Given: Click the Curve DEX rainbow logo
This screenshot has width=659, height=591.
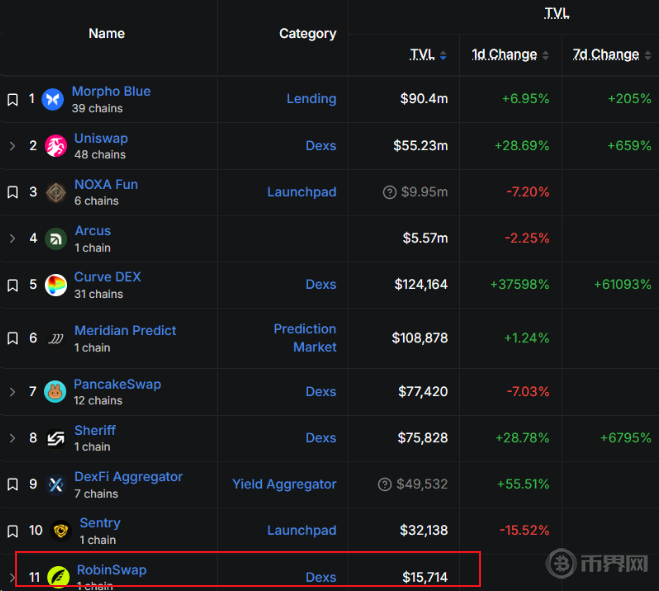Looking at the screenshot, I should 56,285.
